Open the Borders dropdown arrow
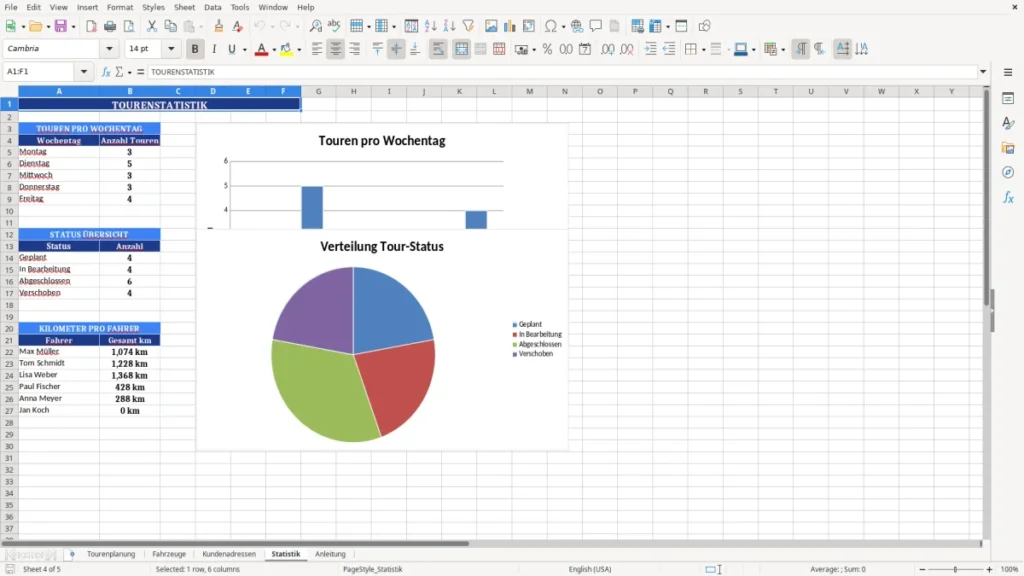The width and height of the screenshot is (1024, 576). click(x=703, y=49)
